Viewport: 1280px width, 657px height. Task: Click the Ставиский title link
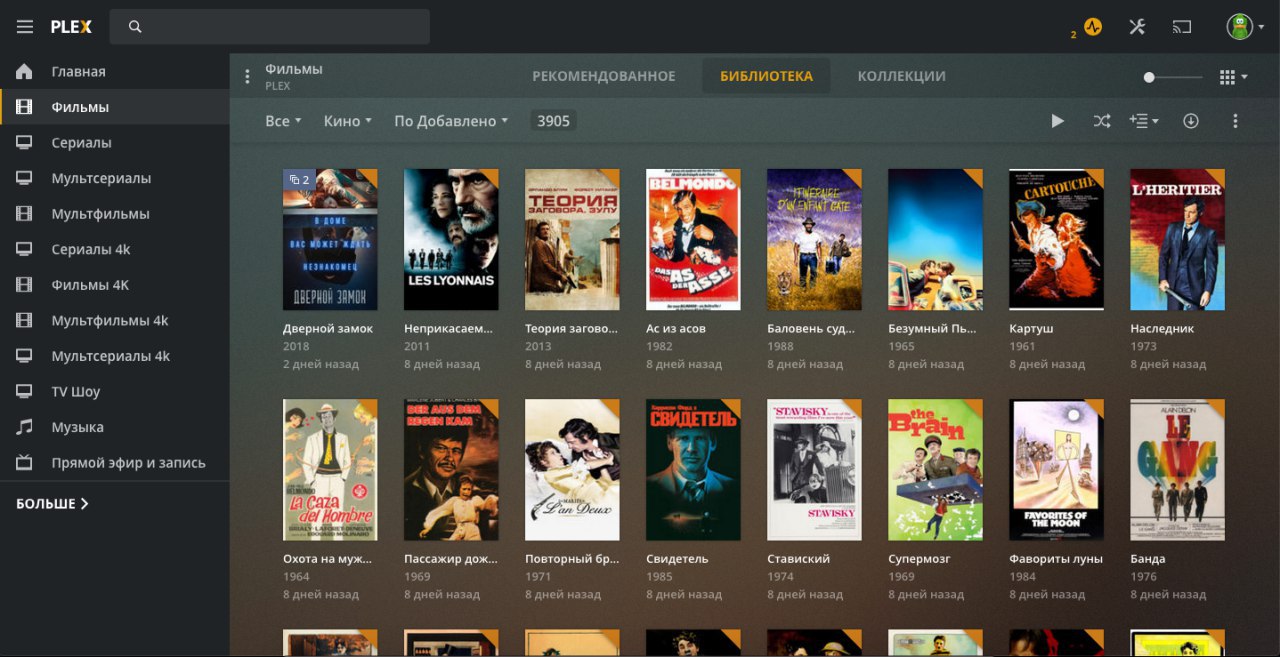click(798, 559)
